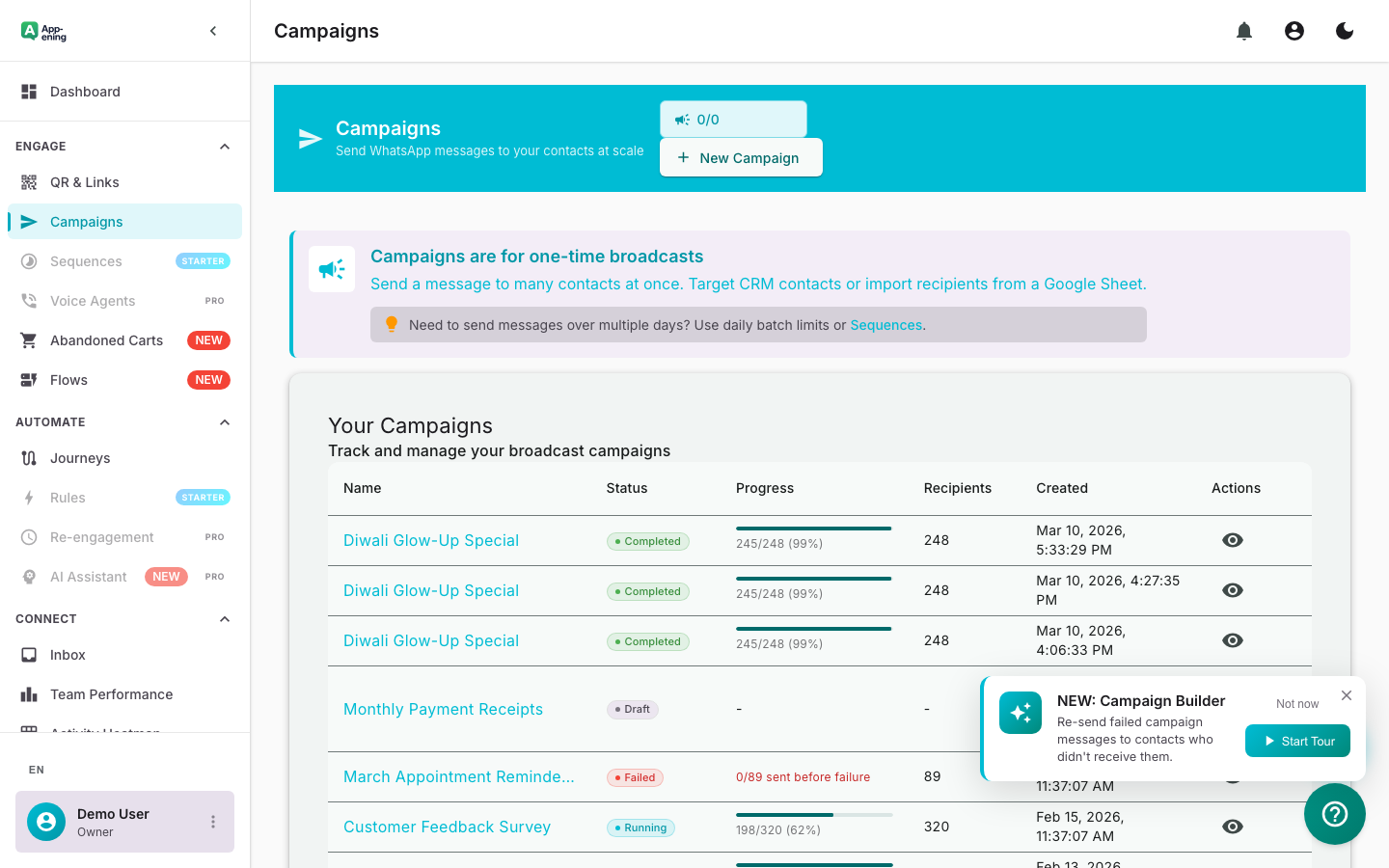Create a New Campaign
The height and width of the screenshot is (868, 1389).
pyautogui.click(x=741, y=157)
